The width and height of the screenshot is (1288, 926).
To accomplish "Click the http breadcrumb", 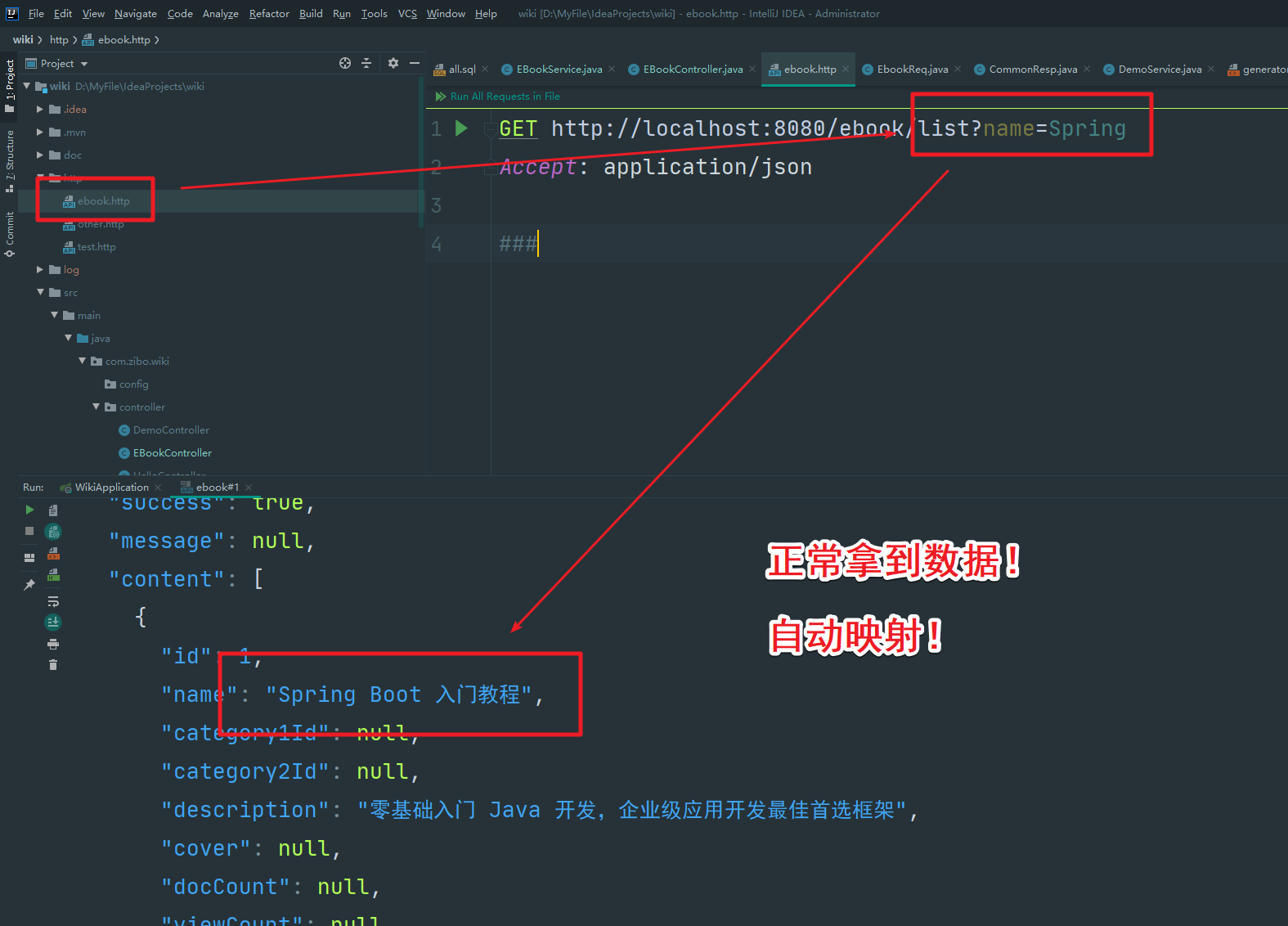I will [59, 39].
